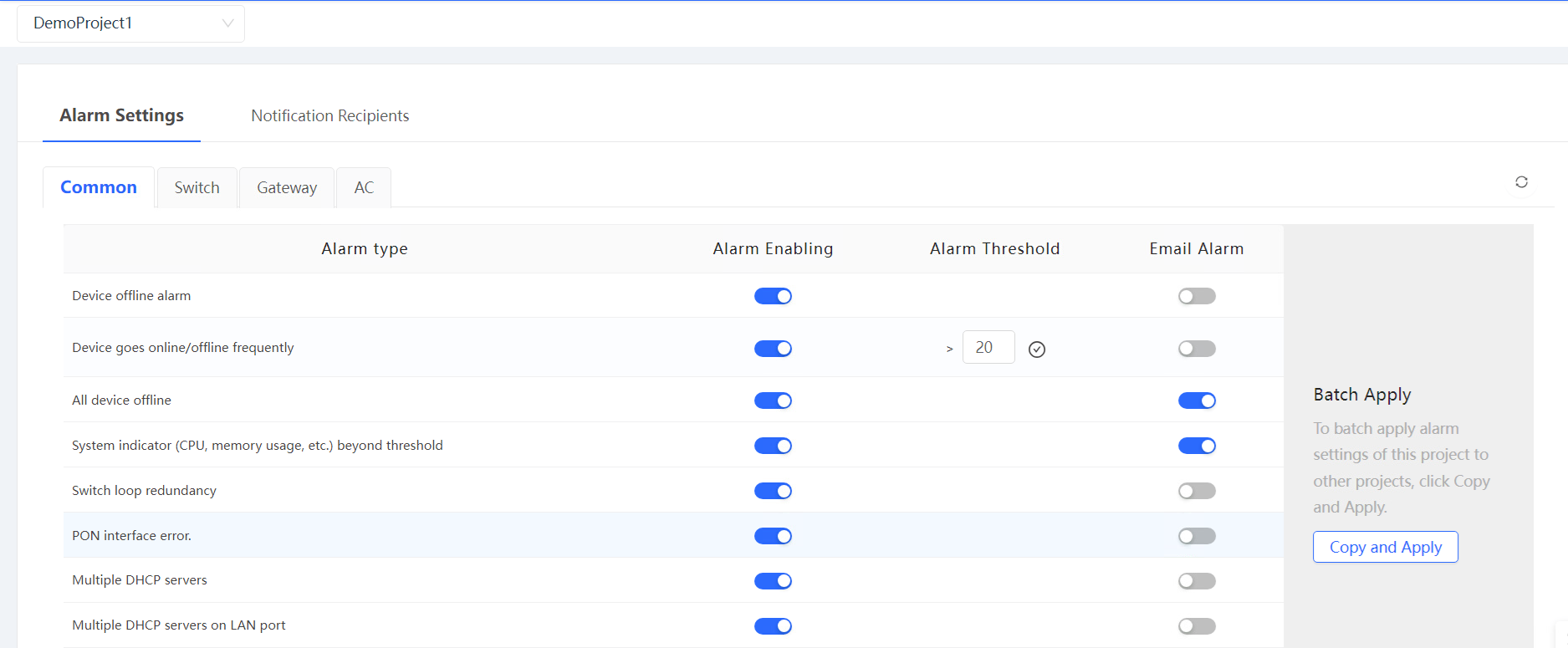Disable System indicator beyond threshold email alarm
Viewport: 1568px width, 648px height.
point(1197,446)
